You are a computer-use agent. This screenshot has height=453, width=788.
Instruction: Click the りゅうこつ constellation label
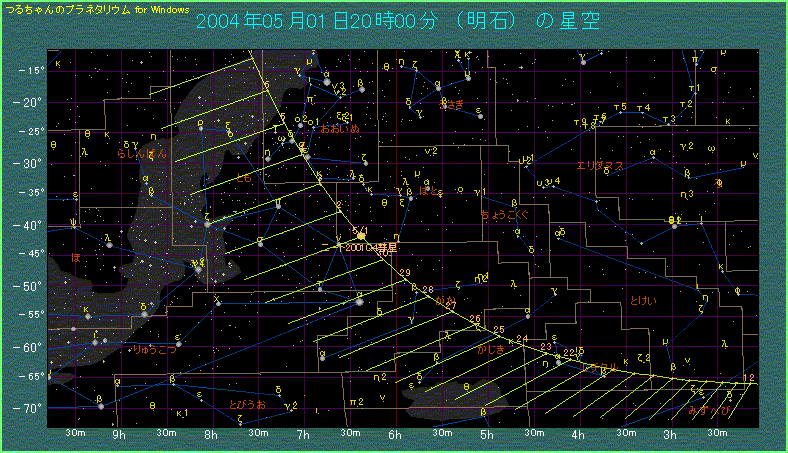tap(154, 350)
